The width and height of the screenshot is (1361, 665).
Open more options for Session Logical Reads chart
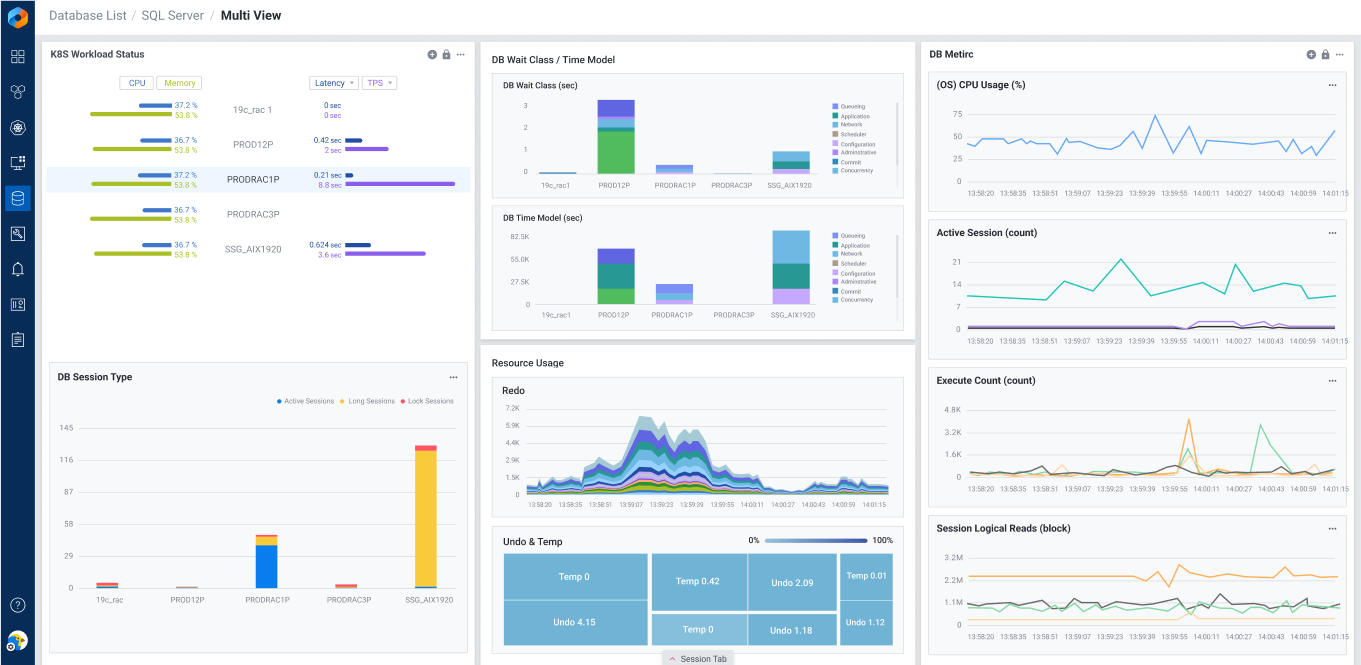[1332, 529]
